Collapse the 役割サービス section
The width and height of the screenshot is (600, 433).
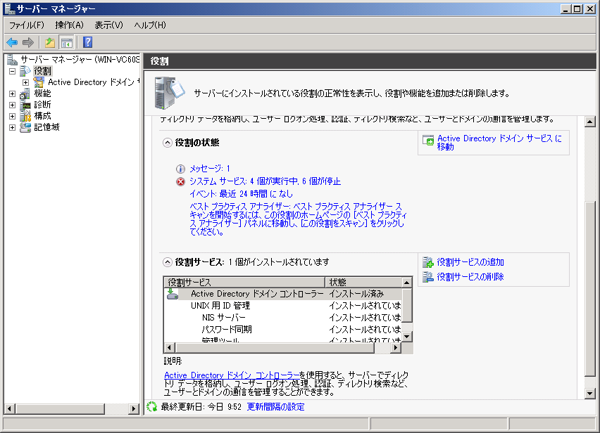167,262
